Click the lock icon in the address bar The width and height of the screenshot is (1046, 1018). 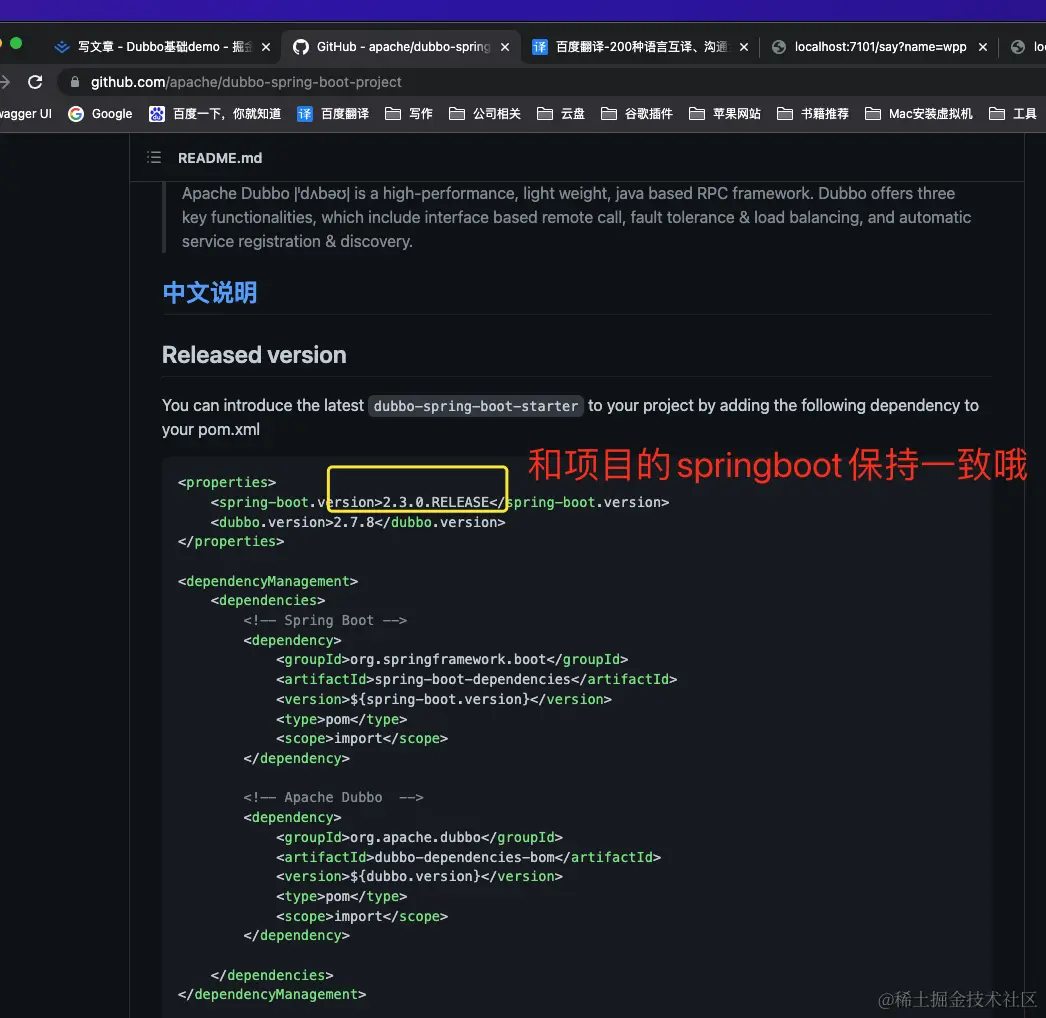75,82
